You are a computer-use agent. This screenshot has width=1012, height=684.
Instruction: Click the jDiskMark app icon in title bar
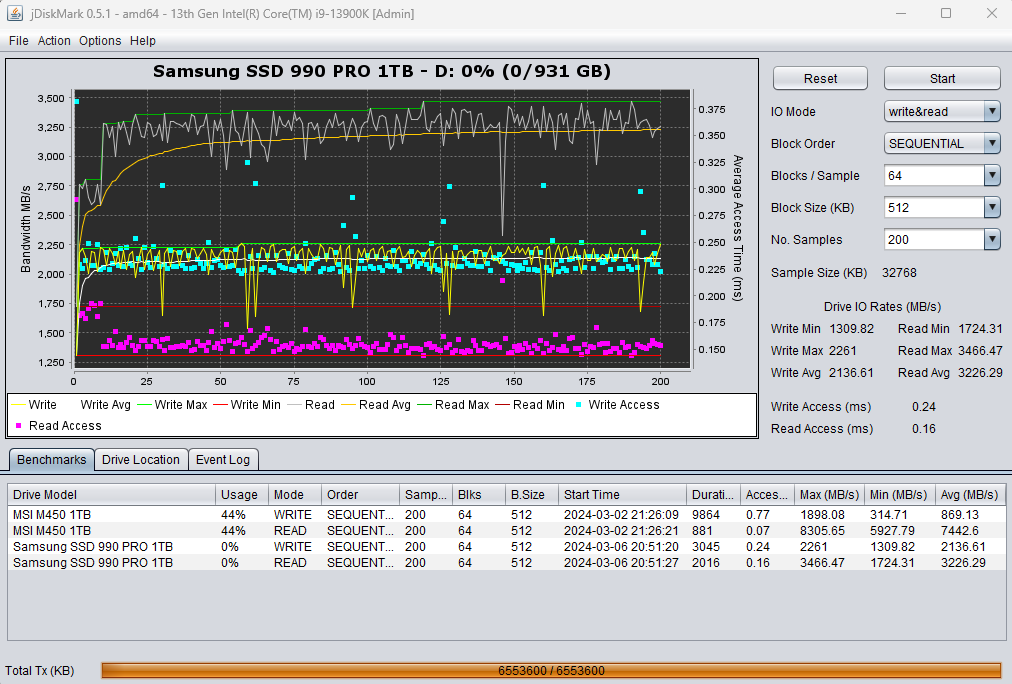pos(17,14)
